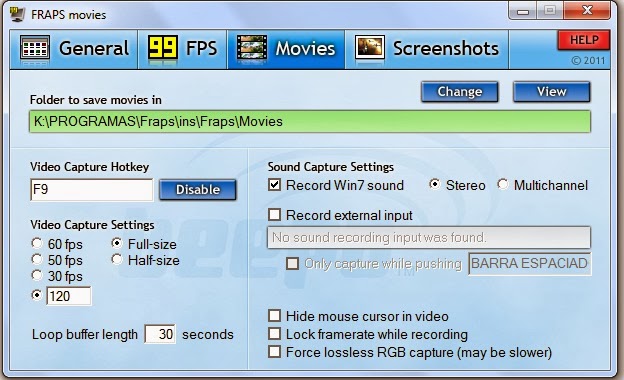The width and height of the screenshot is (624, 380).
Task: Toggle Record Win7 sound checkbox
Action: coord(275,185)
